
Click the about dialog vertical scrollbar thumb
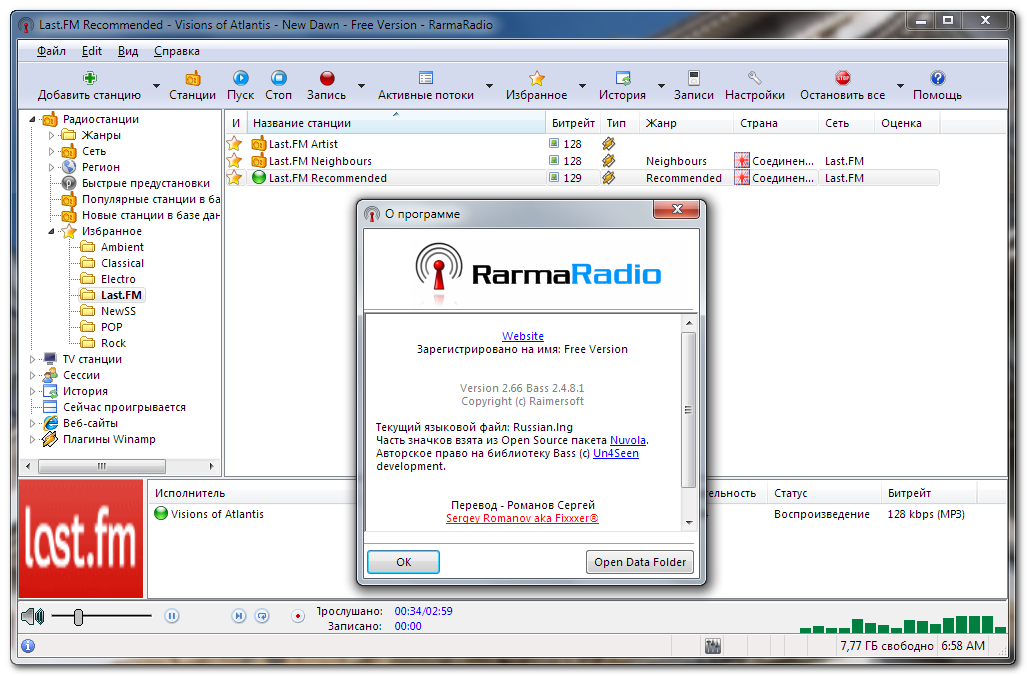(688, 410)
